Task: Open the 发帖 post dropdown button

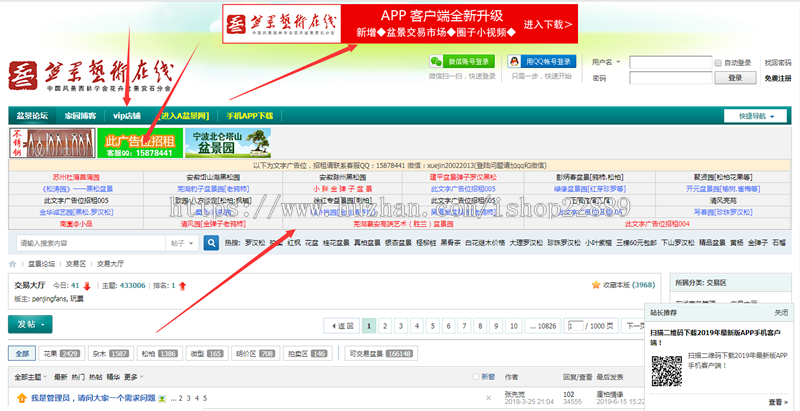Action: tap(30, 324)
